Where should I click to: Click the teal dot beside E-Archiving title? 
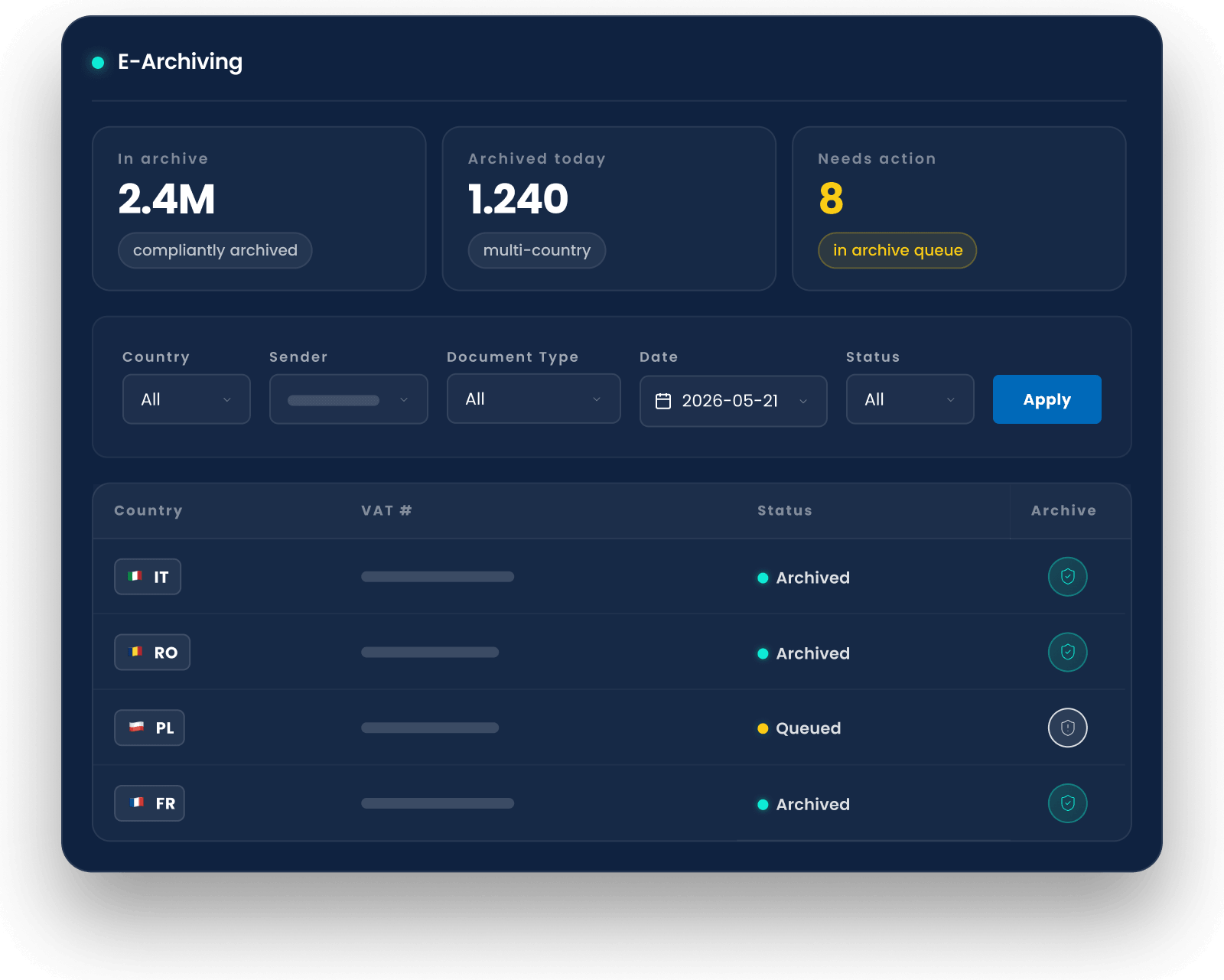tap(98, 63)
